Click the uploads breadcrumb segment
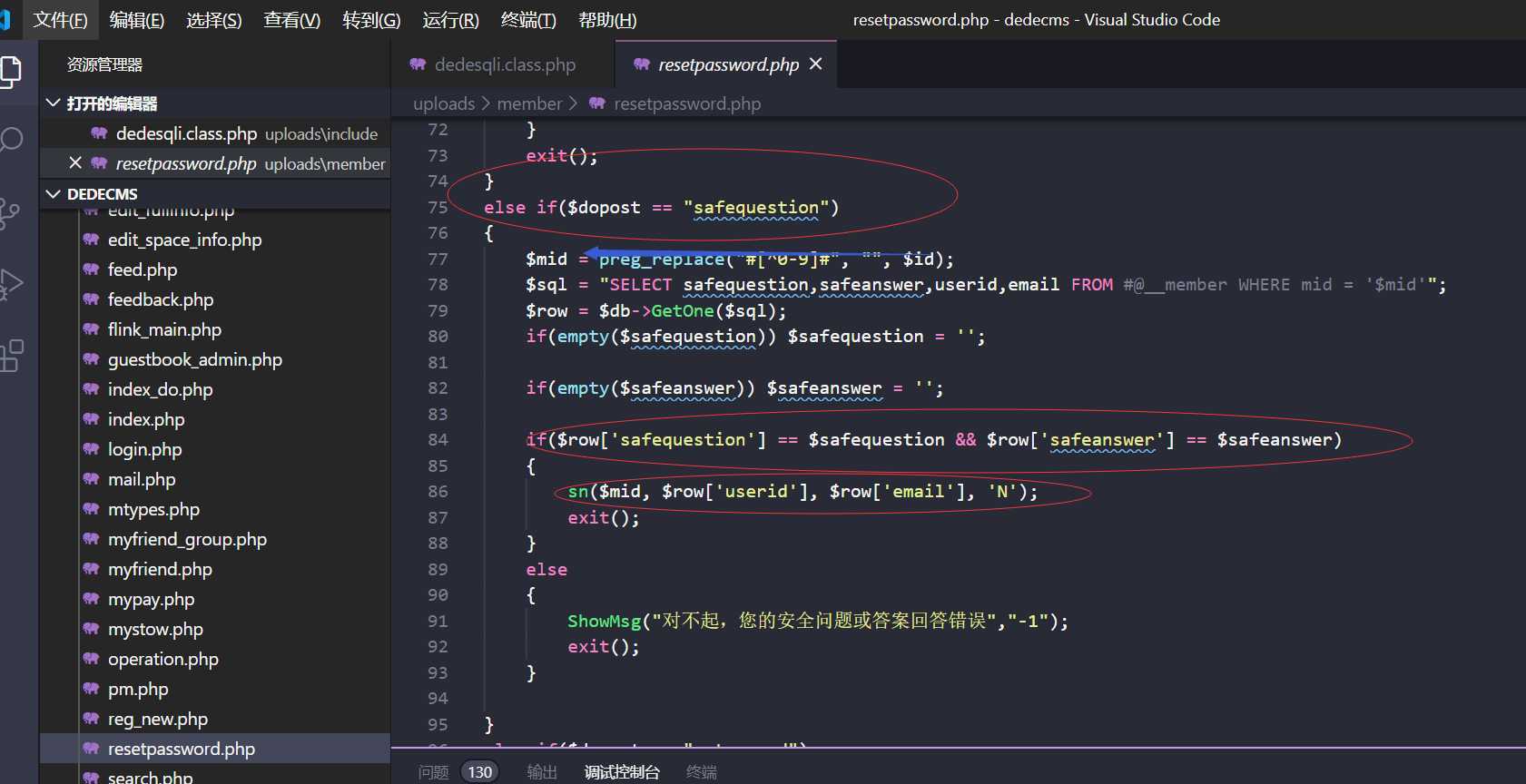Screen dimensions: 1526x784 (444, 103)
